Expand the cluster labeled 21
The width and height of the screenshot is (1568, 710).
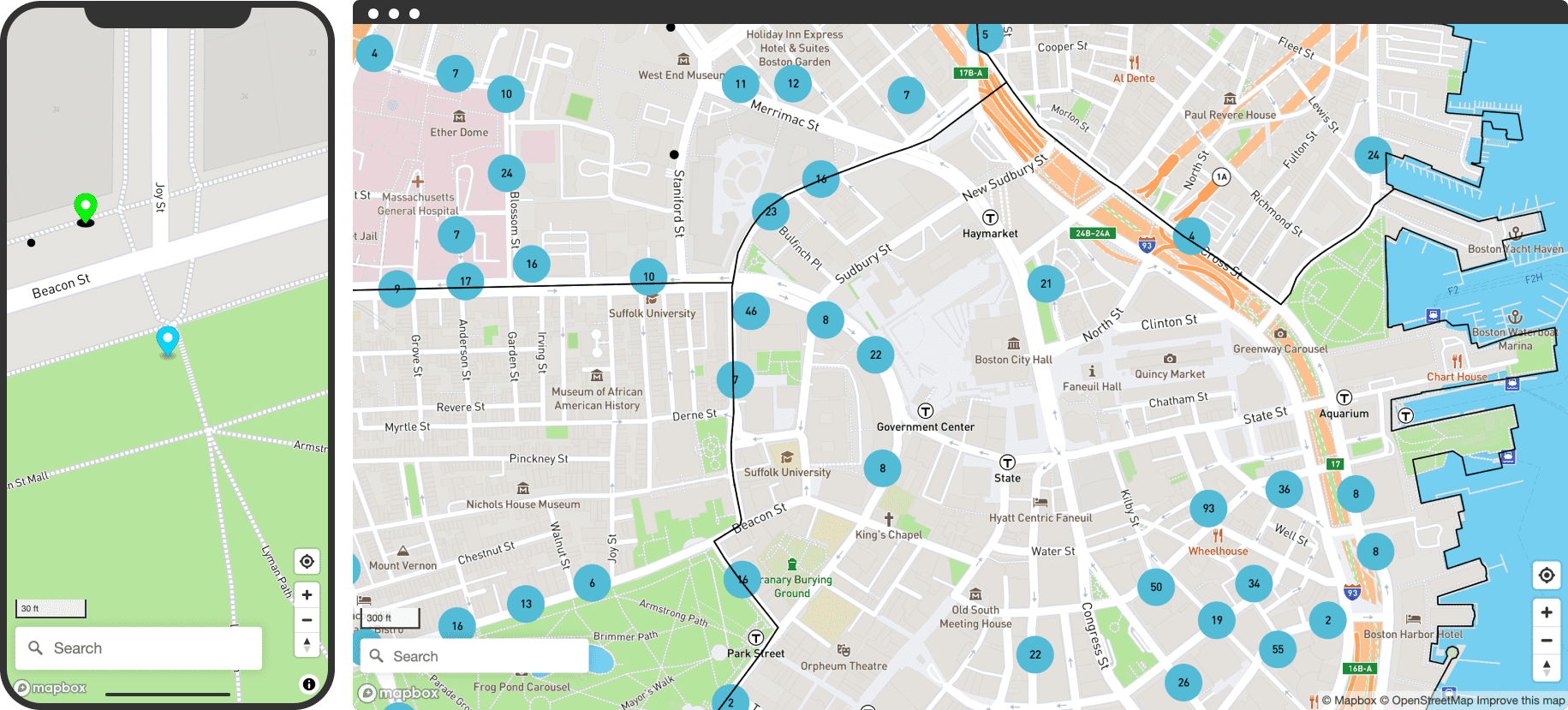click(x=1046, y=283)
